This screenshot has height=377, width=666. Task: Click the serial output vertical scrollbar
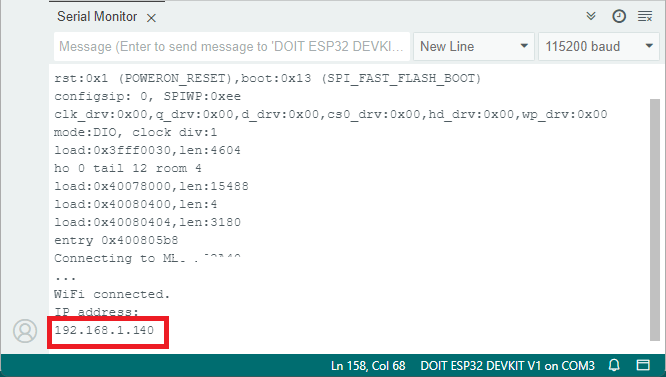pyautogui.click(x=655, y=220)
